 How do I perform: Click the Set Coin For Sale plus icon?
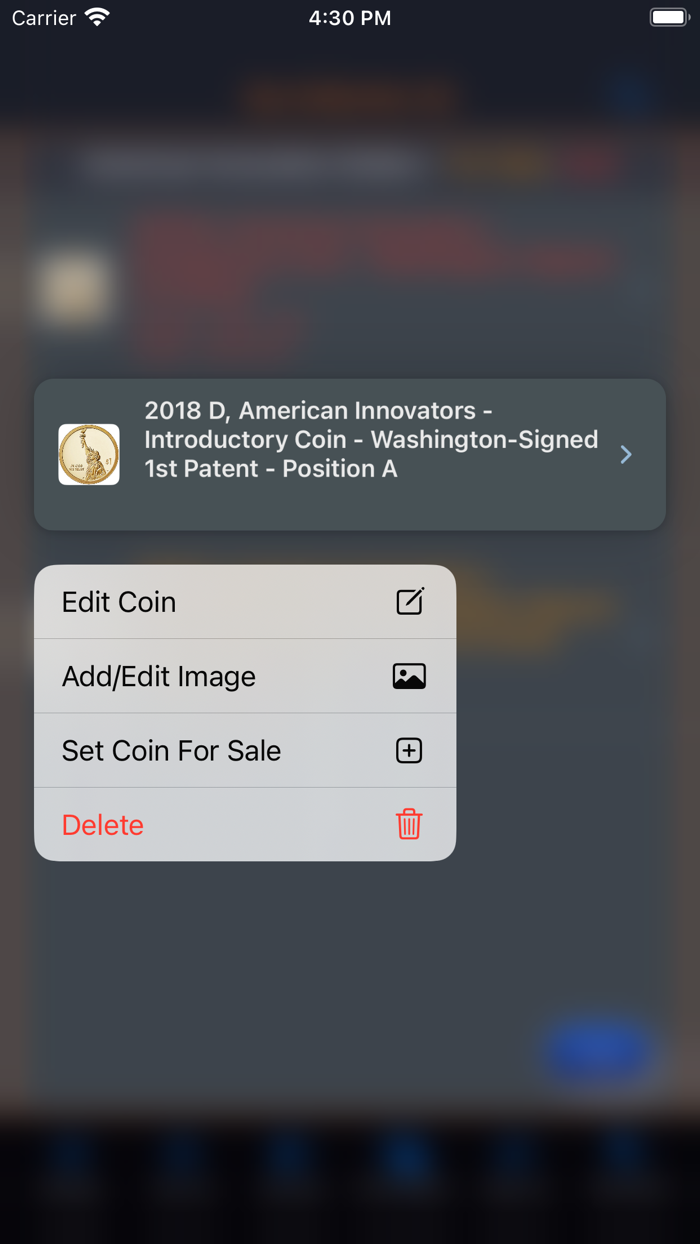coord(409,750)
